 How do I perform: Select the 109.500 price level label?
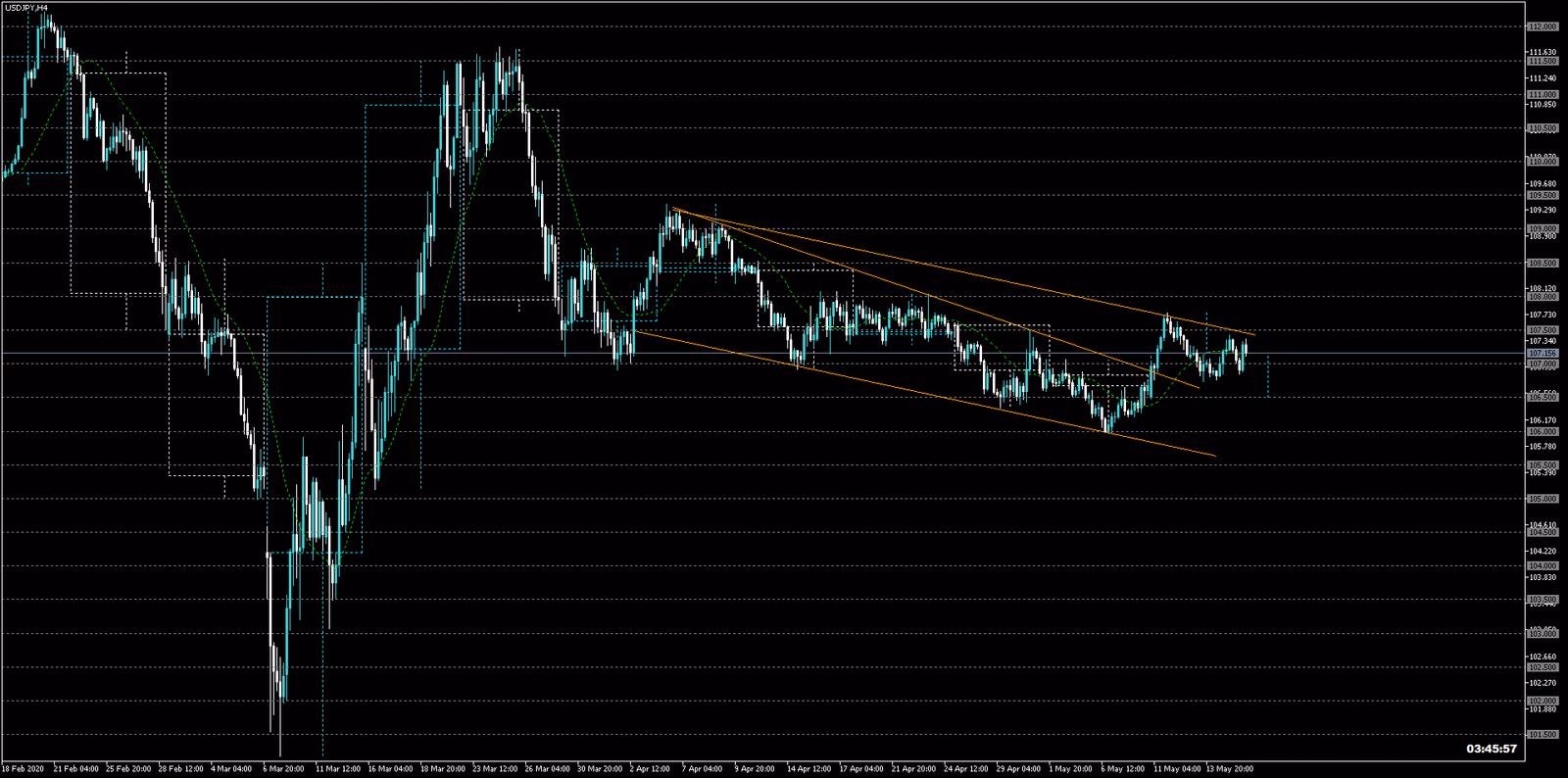pyautogui.click(x=1543, y=195)
